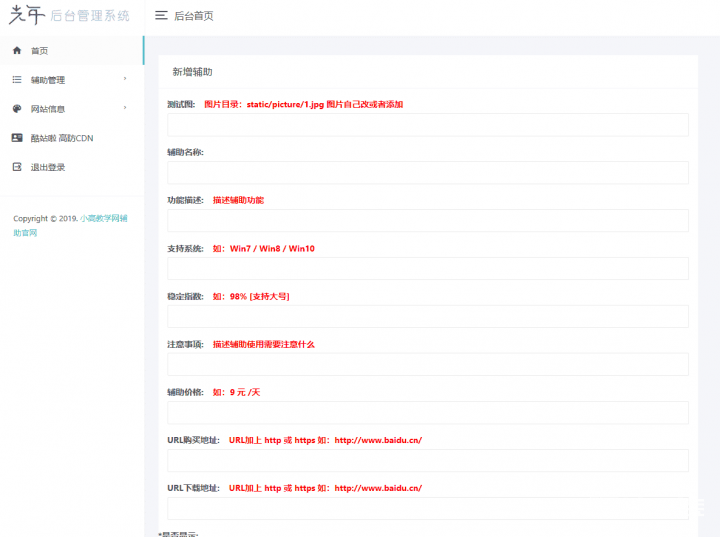Expand the 网站信息 submenu chevron
Viewport: 720px width, 537px height.
125,108
